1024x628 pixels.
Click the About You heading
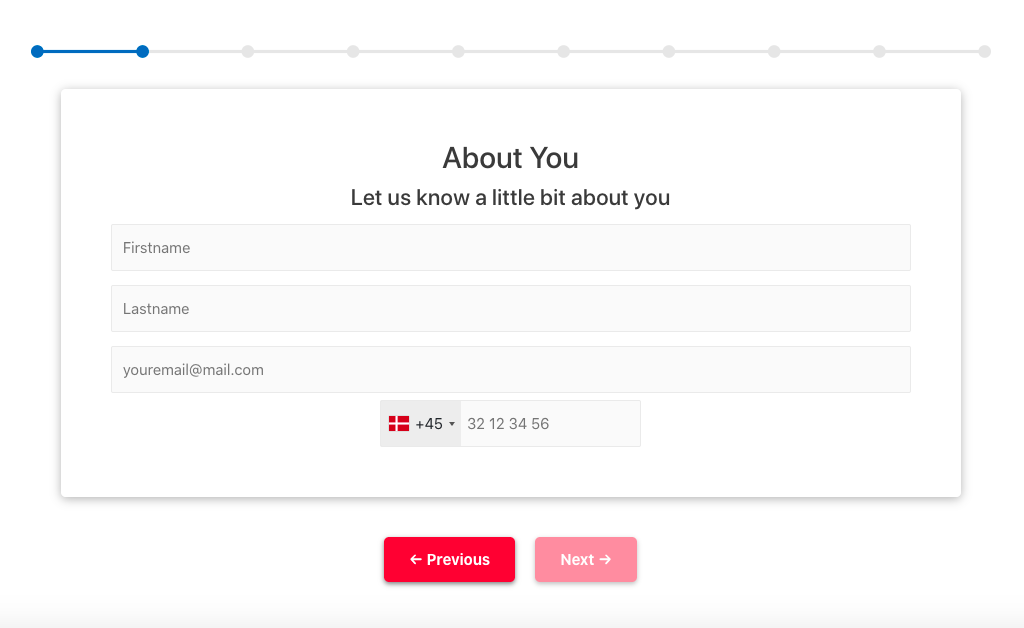[511, 158]
